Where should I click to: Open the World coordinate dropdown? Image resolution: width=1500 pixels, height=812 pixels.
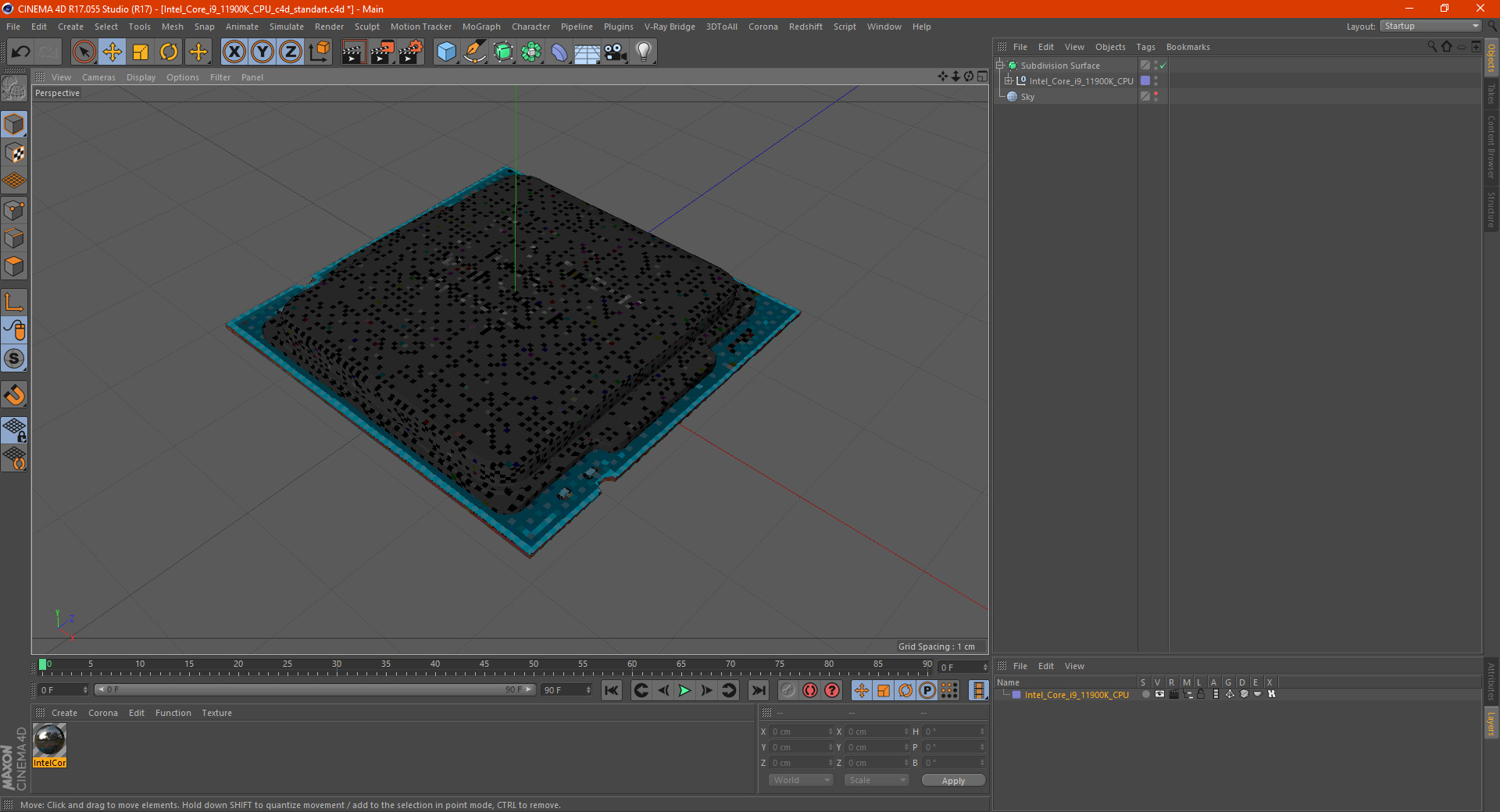click(x=801, y=780)
